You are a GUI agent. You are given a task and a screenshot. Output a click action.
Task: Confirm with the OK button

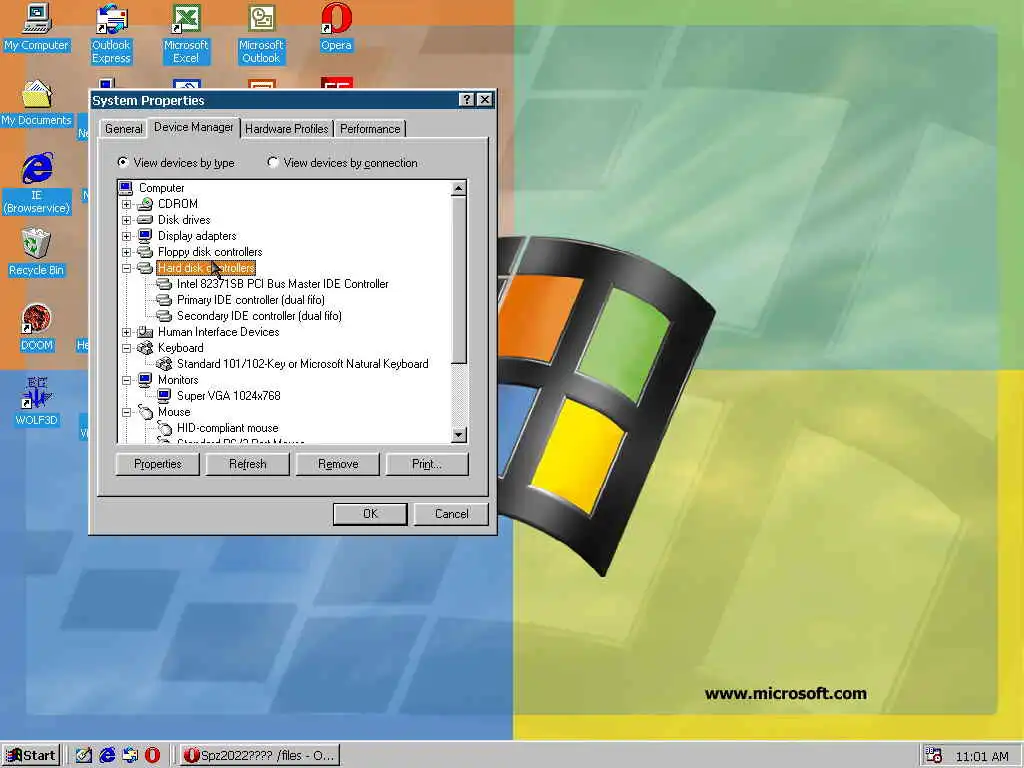click(370, 514)
